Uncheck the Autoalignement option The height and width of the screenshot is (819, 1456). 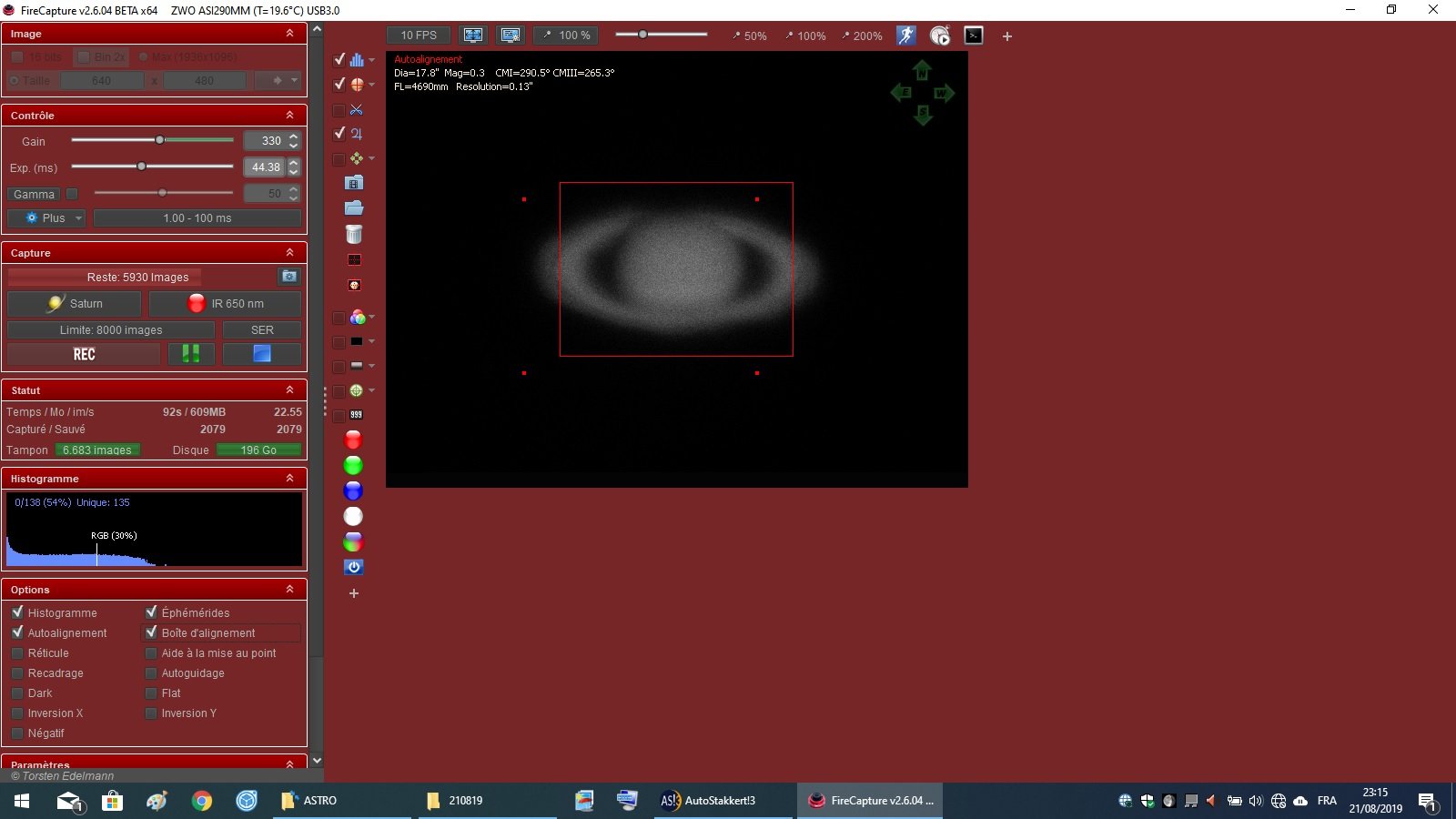click(17, 632)
